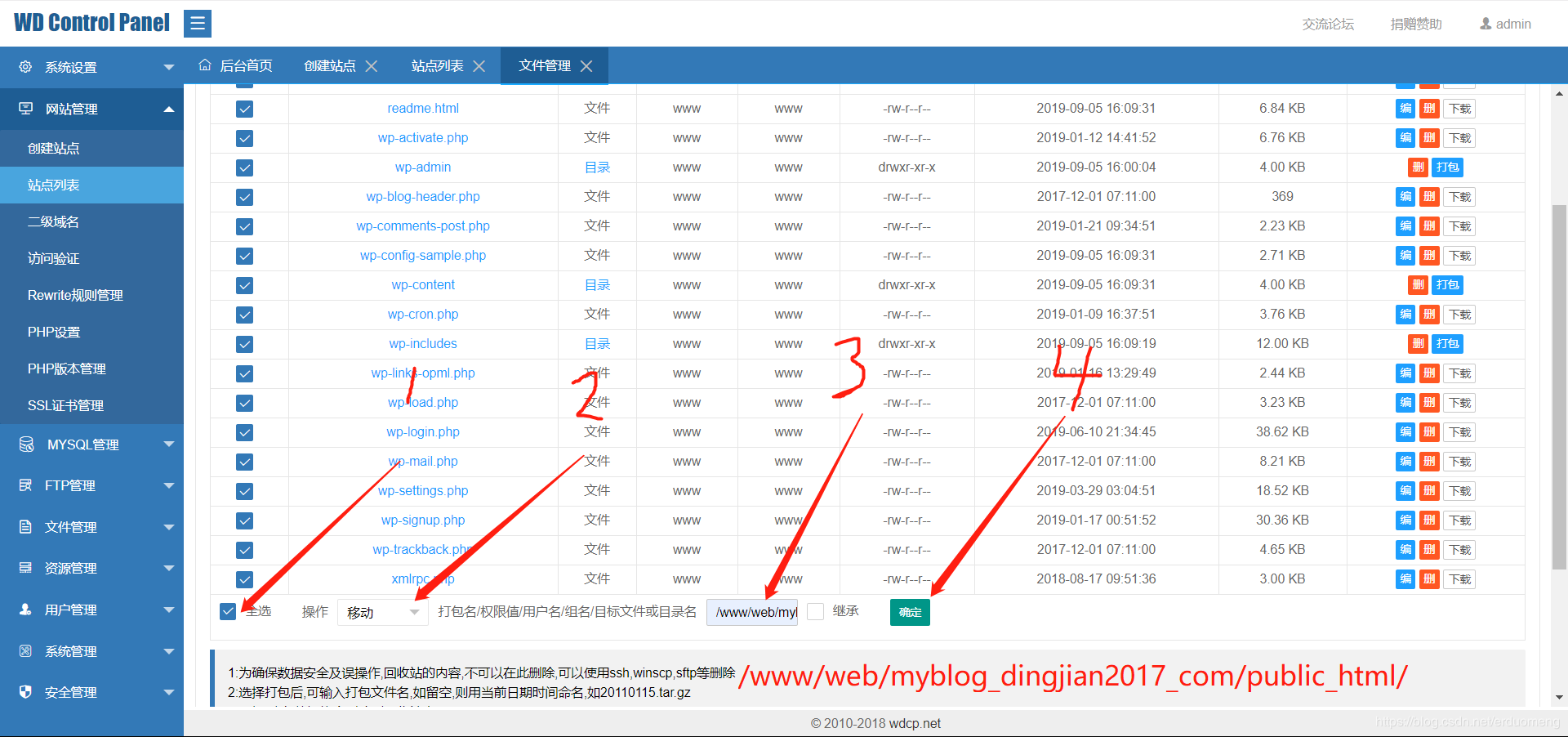Uncheck the wp-login.php row checkbox
1568x737 pixels.
pos(244,432)
